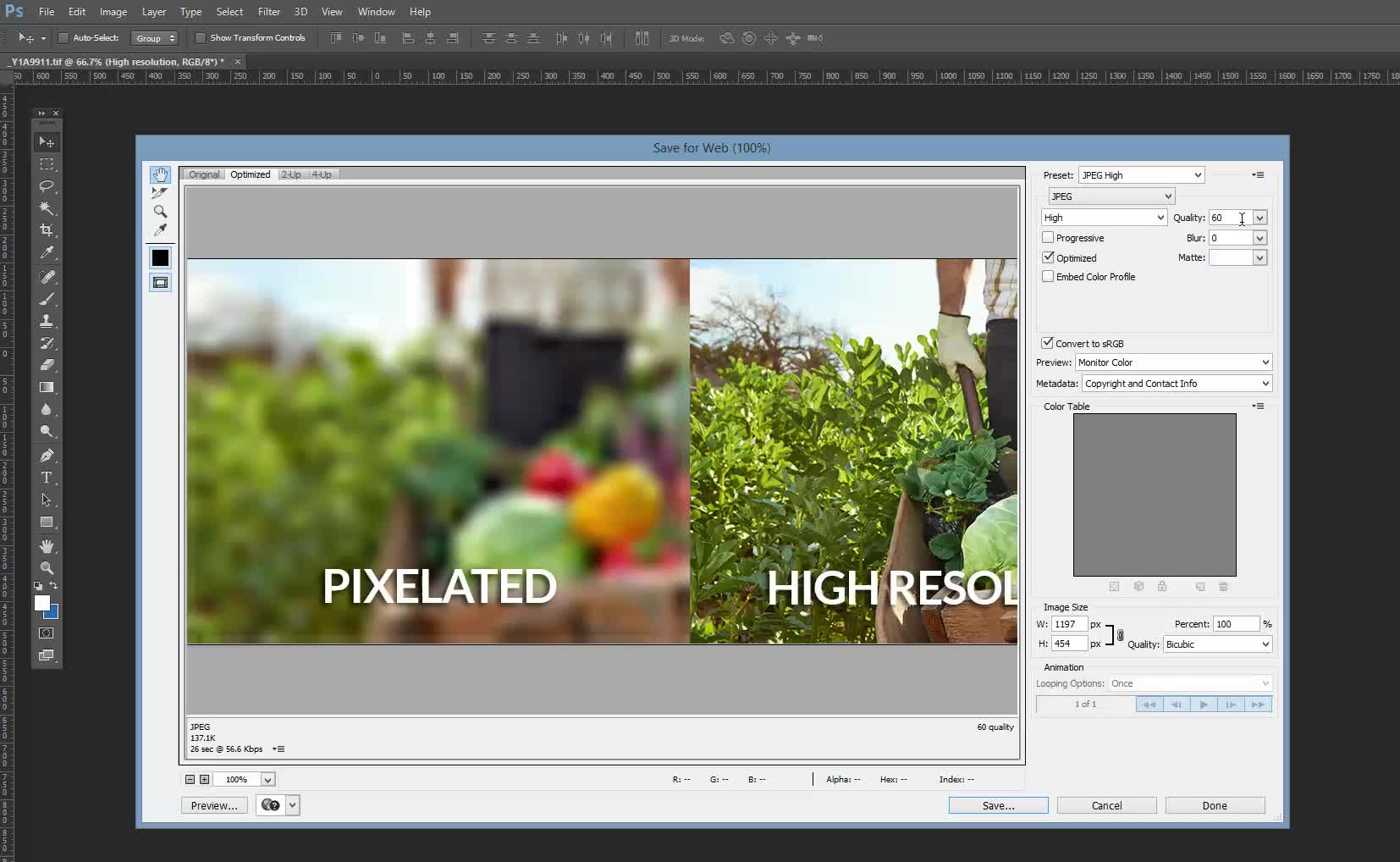Enable the Progressive checkbox

tap(1048, 237)
